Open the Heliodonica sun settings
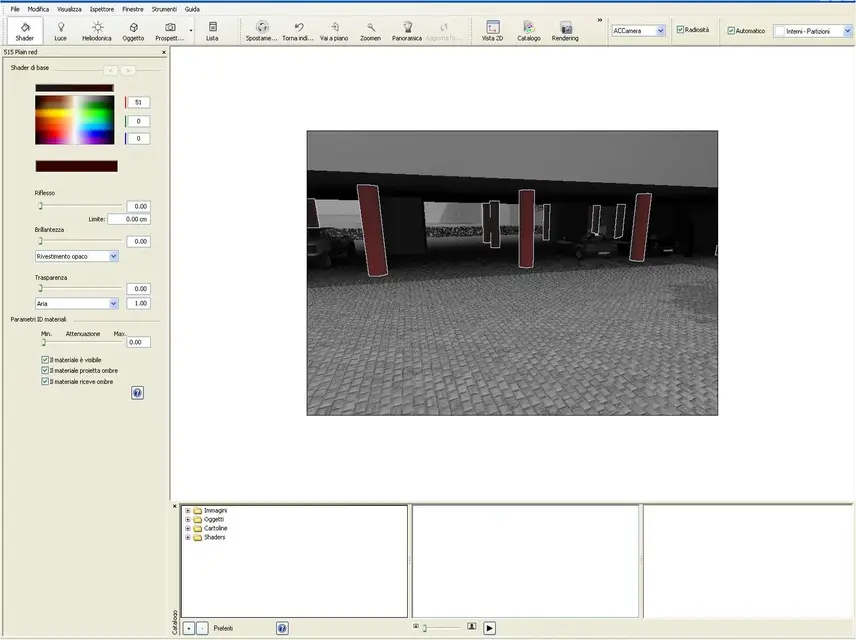856x640 pixels. point(97,31)
